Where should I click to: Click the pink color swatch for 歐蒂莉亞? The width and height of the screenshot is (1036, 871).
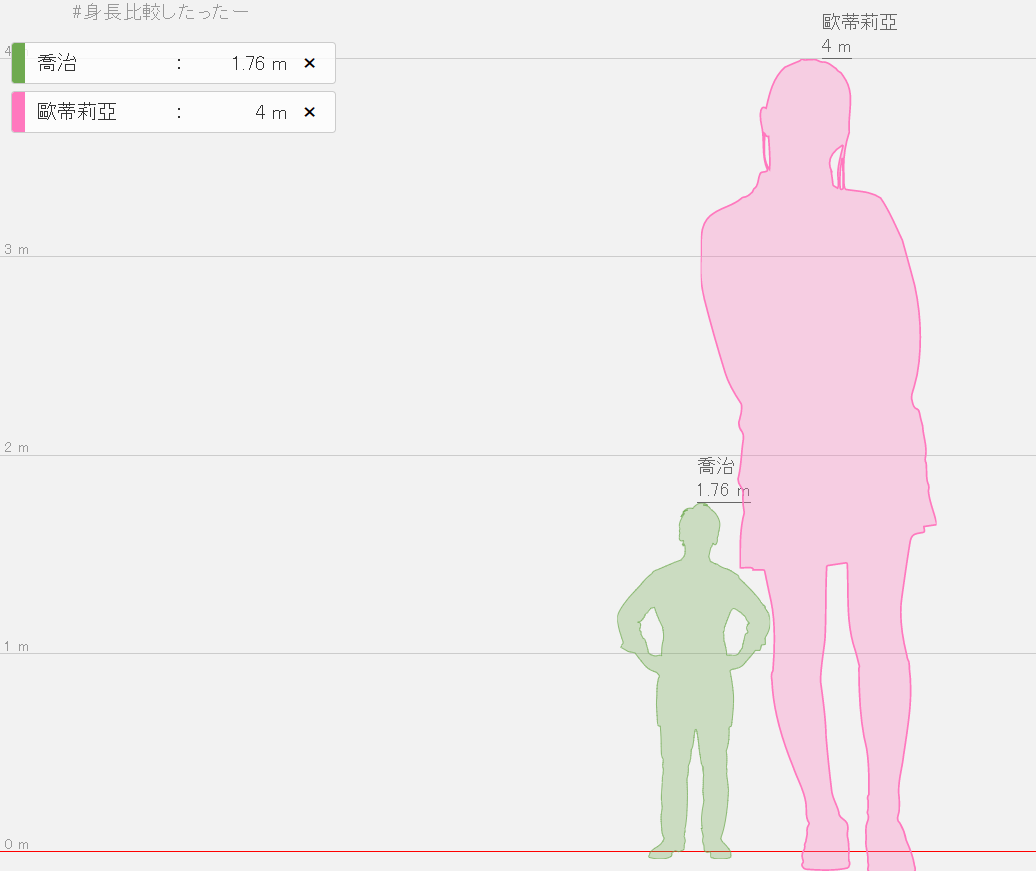18,112
